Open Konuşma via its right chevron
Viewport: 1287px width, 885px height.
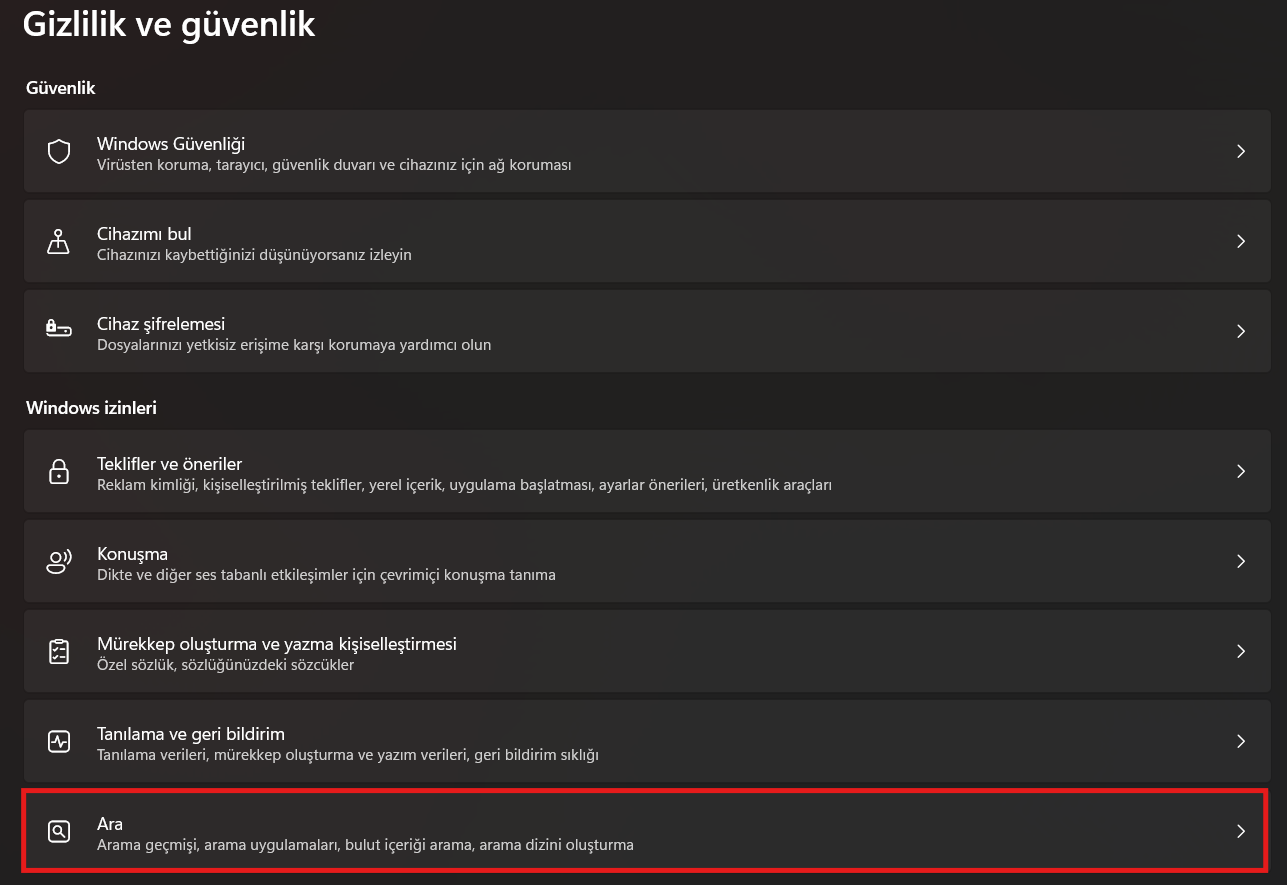click(x=1241, y=561)
